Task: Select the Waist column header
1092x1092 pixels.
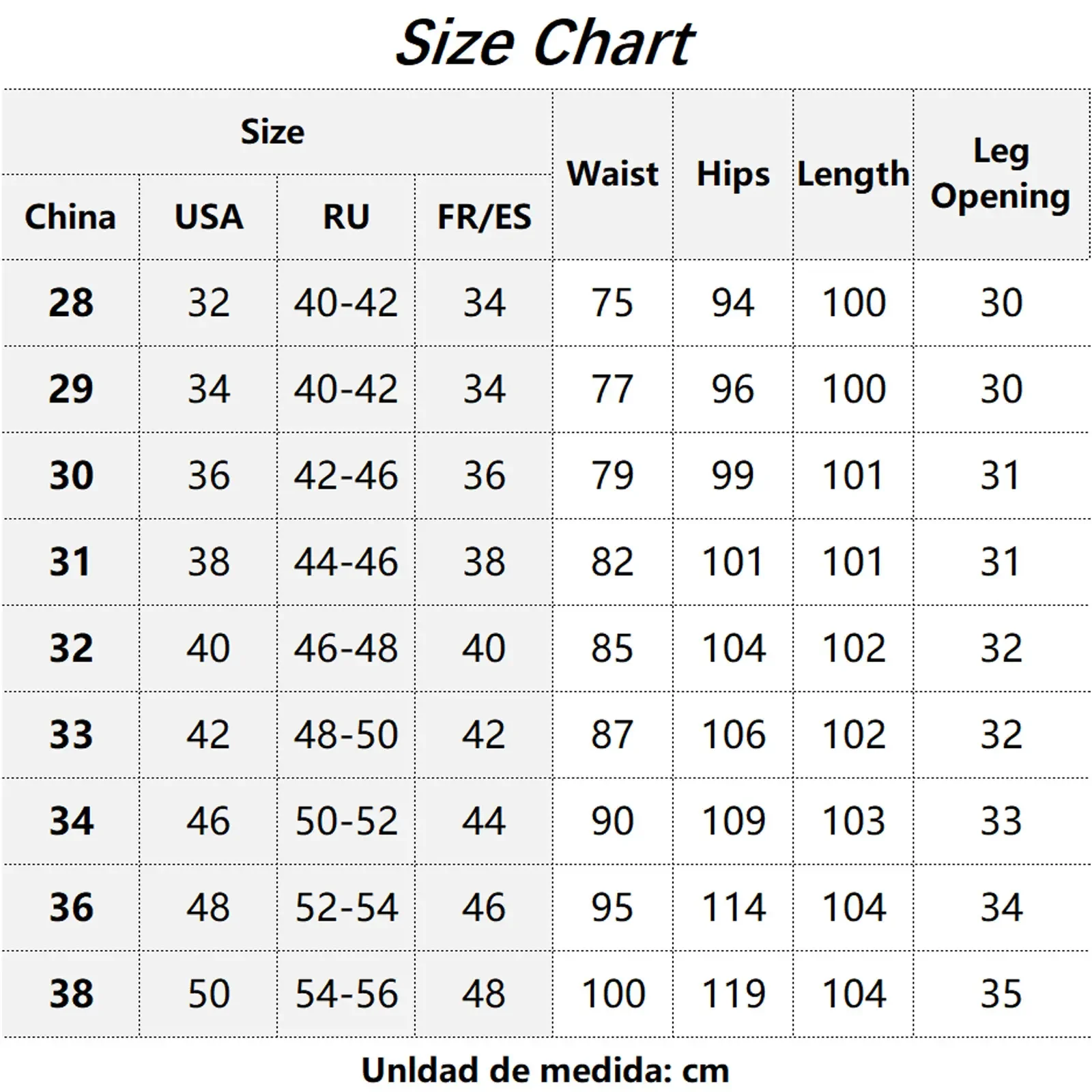Action: [613, 174]
